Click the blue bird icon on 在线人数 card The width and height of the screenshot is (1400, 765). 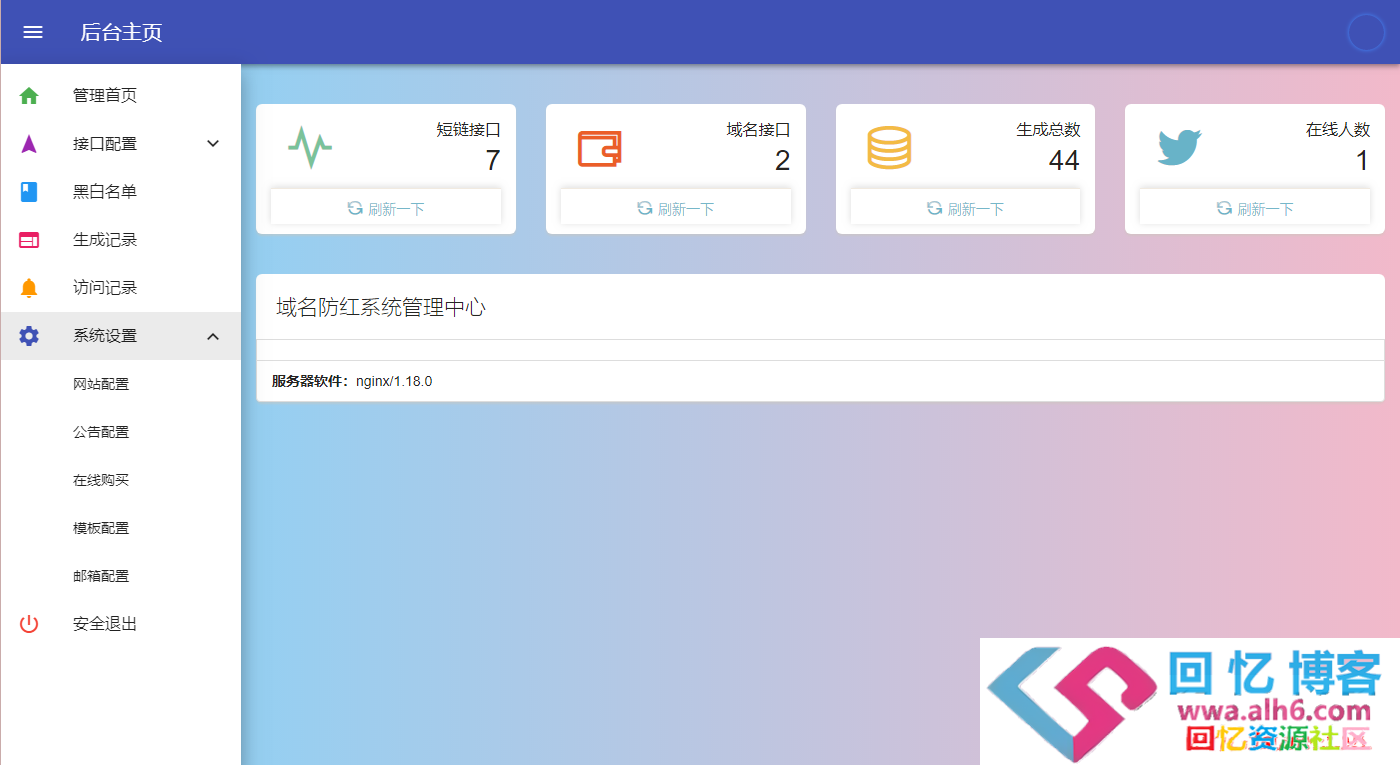tap(1180, 148)
